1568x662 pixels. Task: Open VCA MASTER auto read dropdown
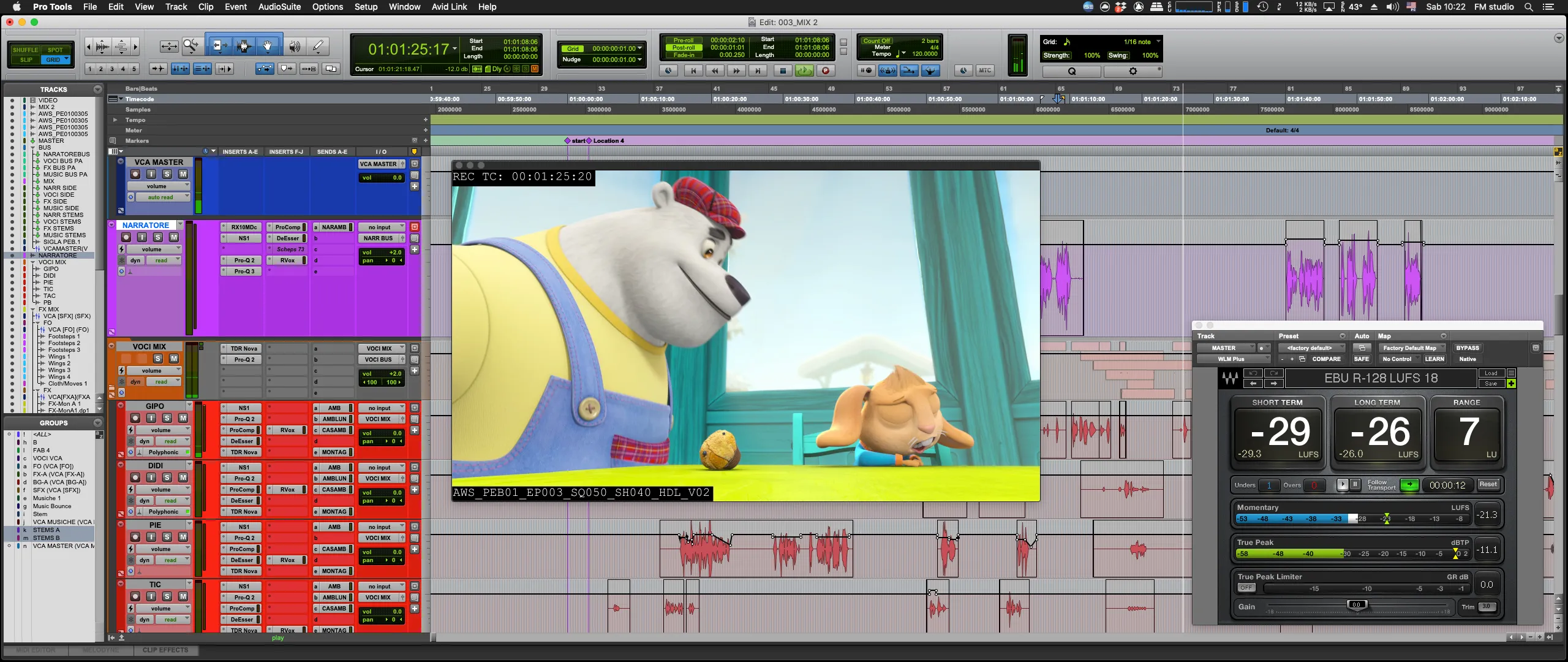point(163,197)
